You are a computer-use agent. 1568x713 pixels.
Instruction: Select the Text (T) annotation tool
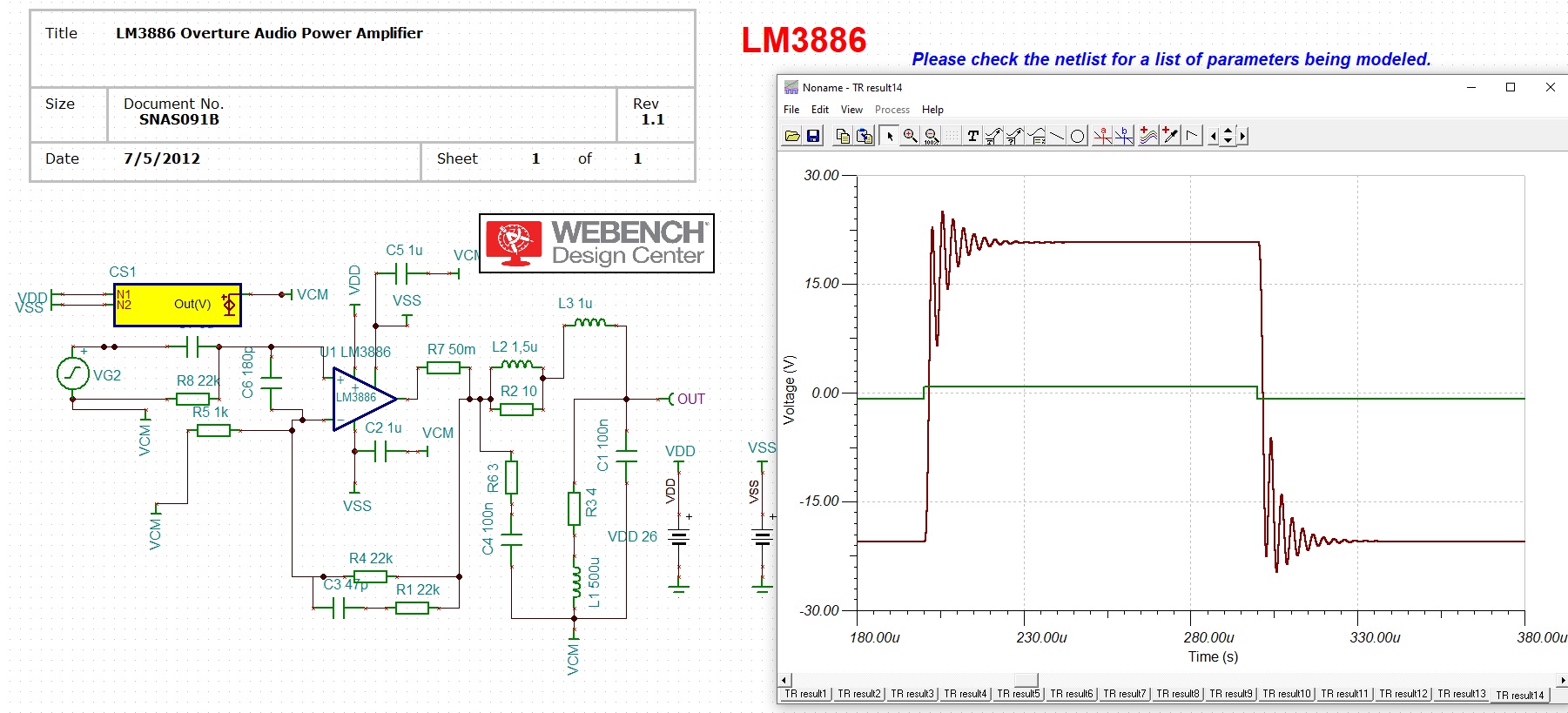tap(973, 136)
